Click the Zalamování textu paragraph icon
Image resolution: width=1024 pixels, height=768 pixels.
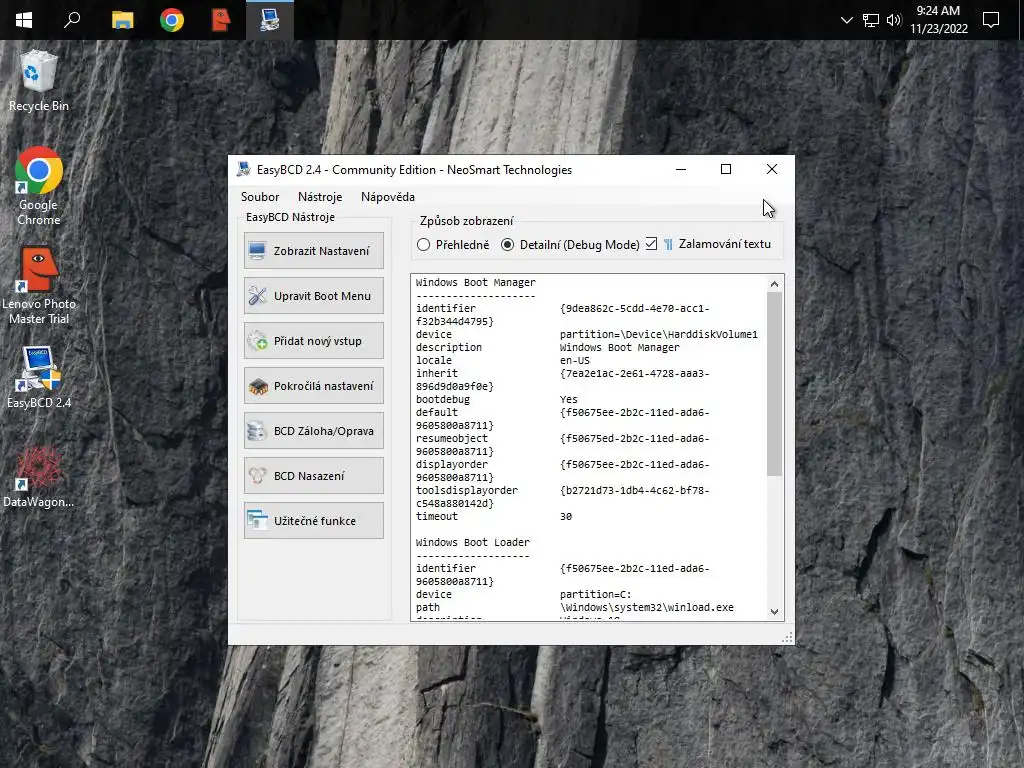click(x=668, y=244)
